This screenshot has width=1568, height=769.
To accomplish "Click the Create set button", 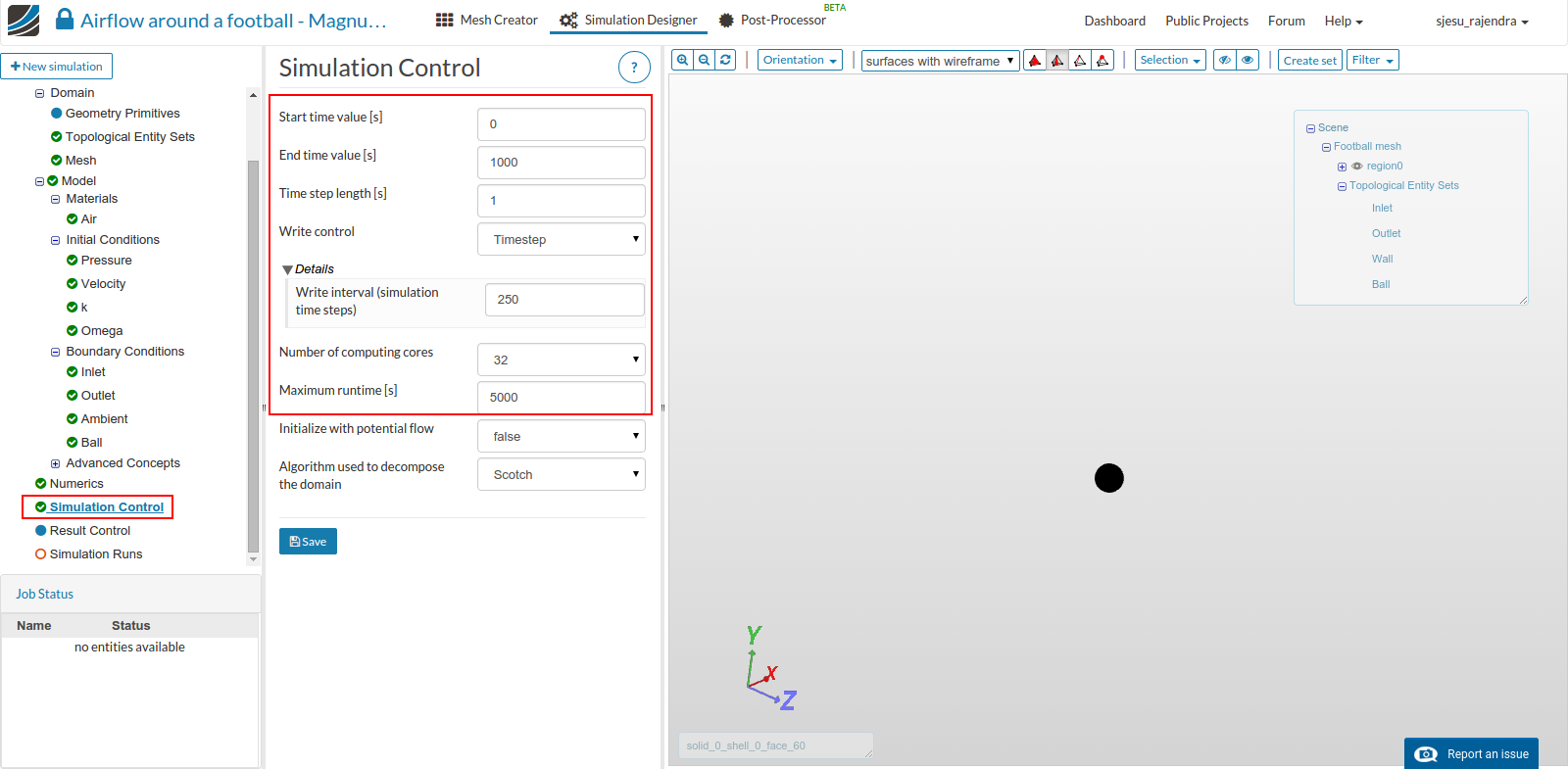I will tap(1309, 60).
